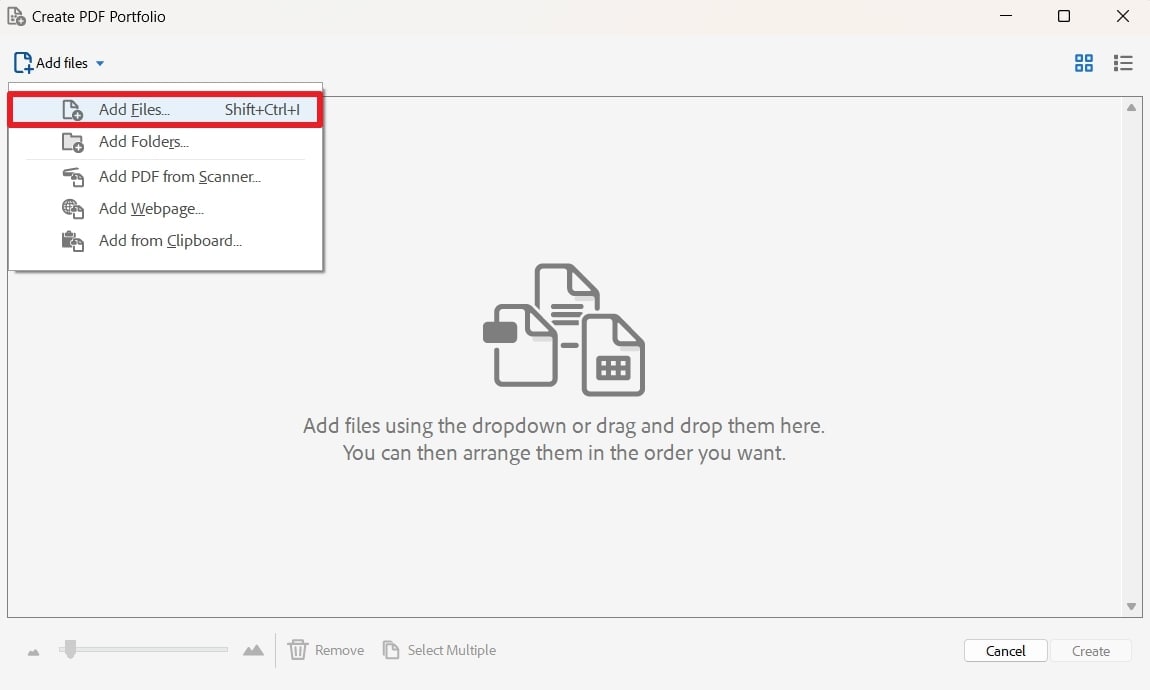
Task: Close the Create PDF Portfolio dialog
Action: tap(1123, 16)
